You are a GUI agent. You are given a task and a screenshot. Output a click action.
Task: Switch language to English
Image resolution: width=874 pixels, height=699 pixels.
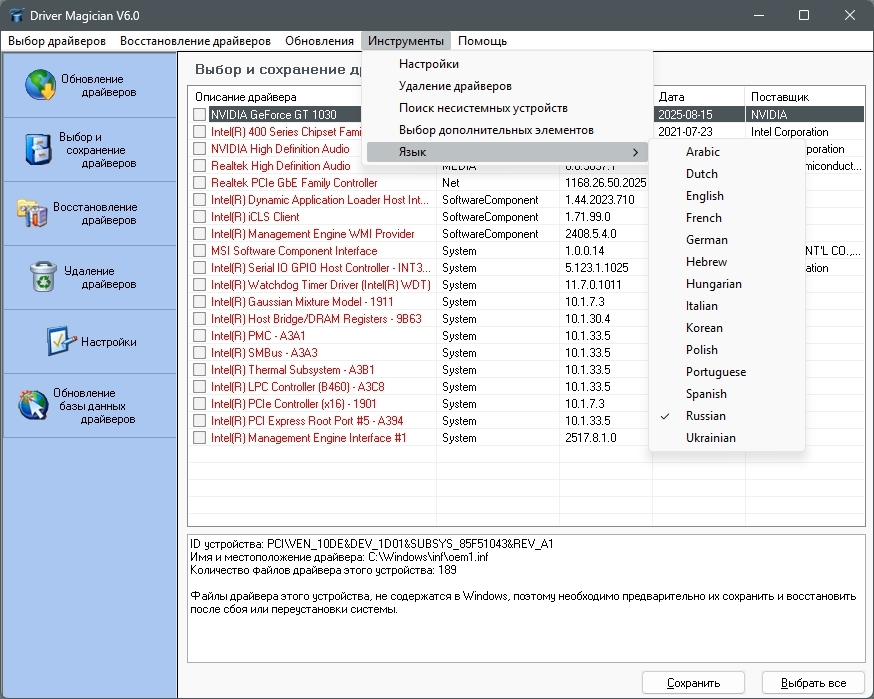click(x=726, y=196)
